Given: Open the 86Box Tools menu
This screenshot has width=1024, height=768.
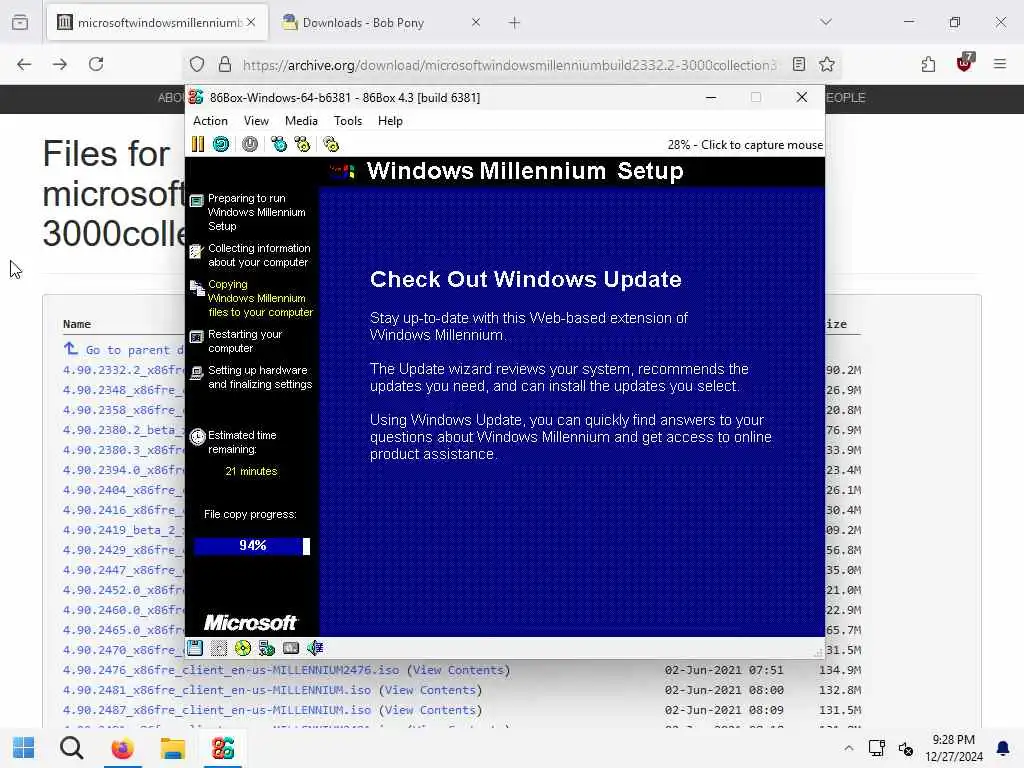Looking at the screenshot, I should point(347,121).
